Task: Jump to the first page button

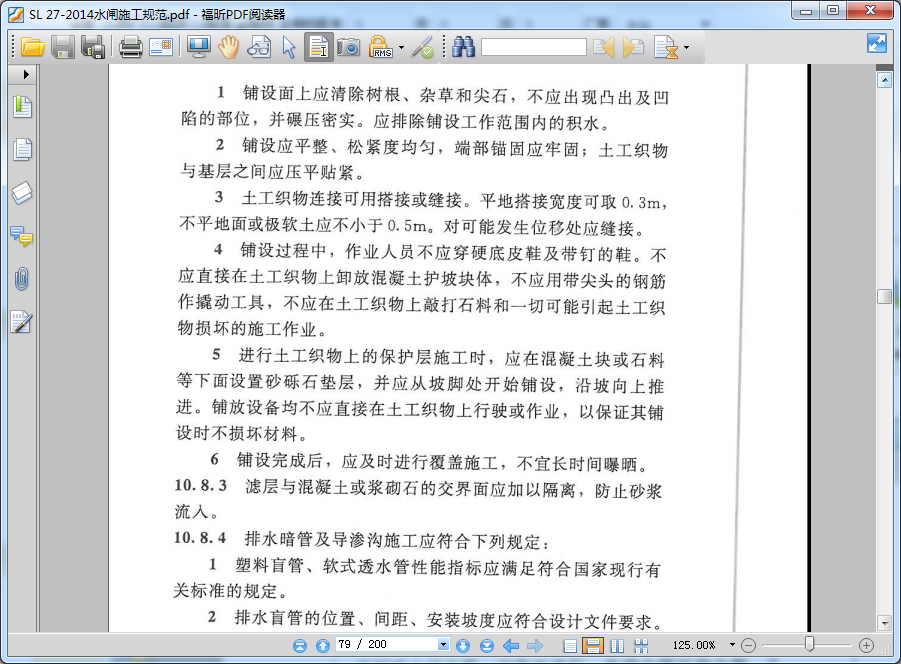Action: pos(300,646)
